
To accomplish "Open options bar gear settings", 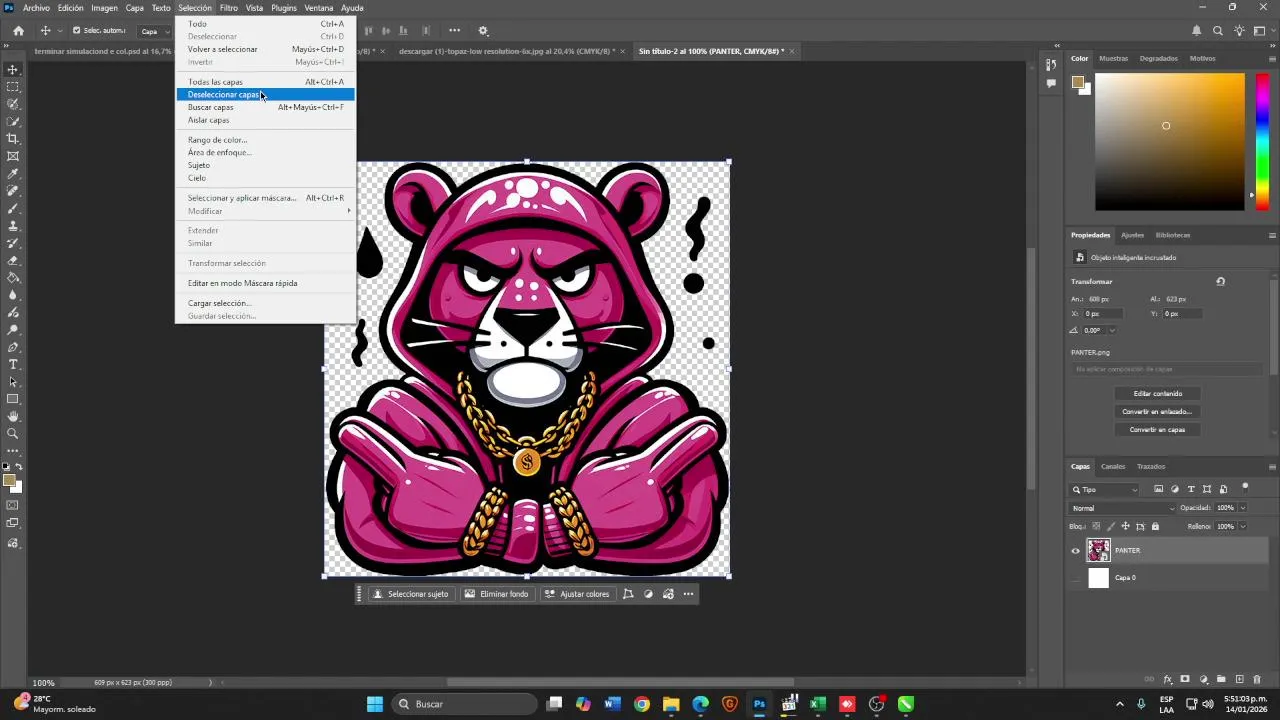I will click(483, 31).
